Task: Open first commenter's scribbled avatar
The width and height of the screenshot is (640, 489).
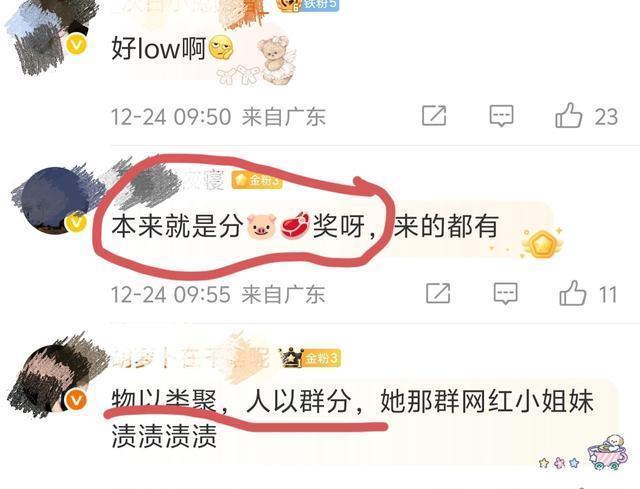Action: click(49, 35)
